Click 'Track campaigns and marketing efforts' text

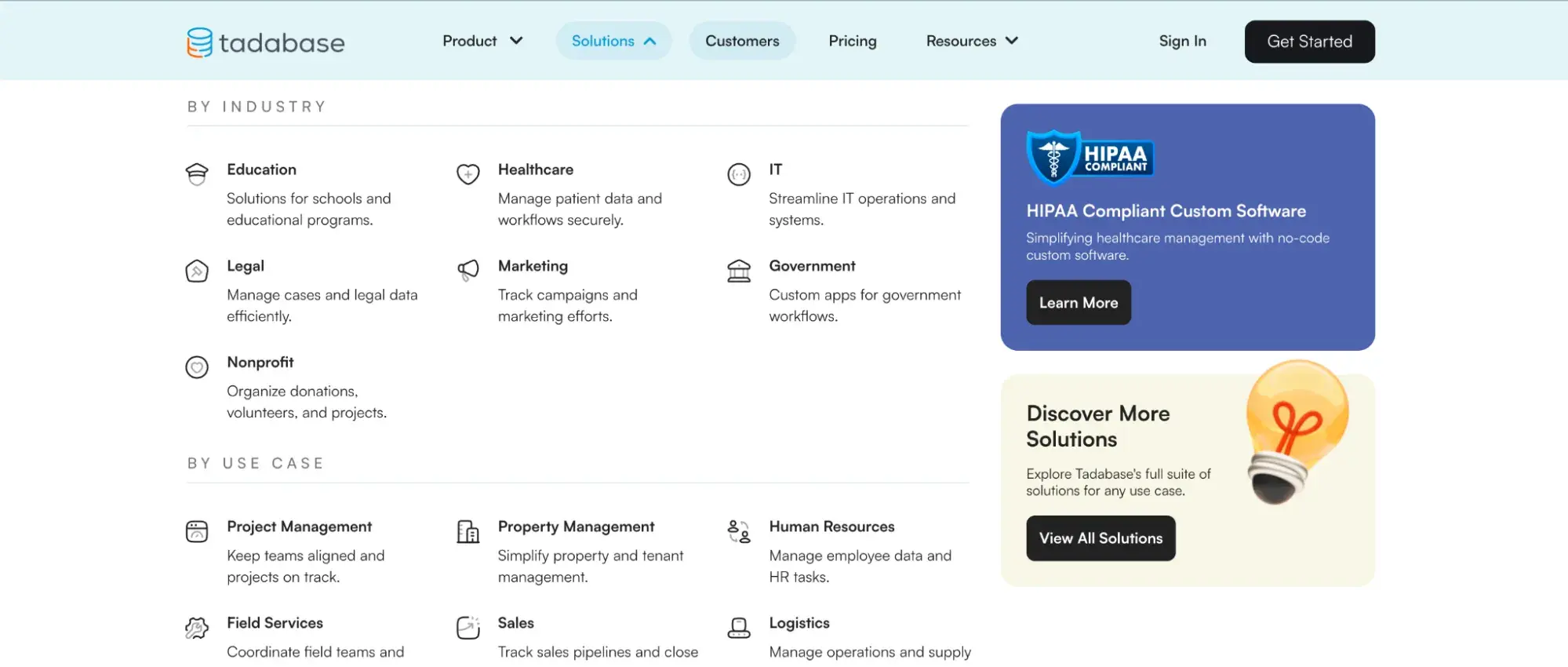[x=567, y=305]
